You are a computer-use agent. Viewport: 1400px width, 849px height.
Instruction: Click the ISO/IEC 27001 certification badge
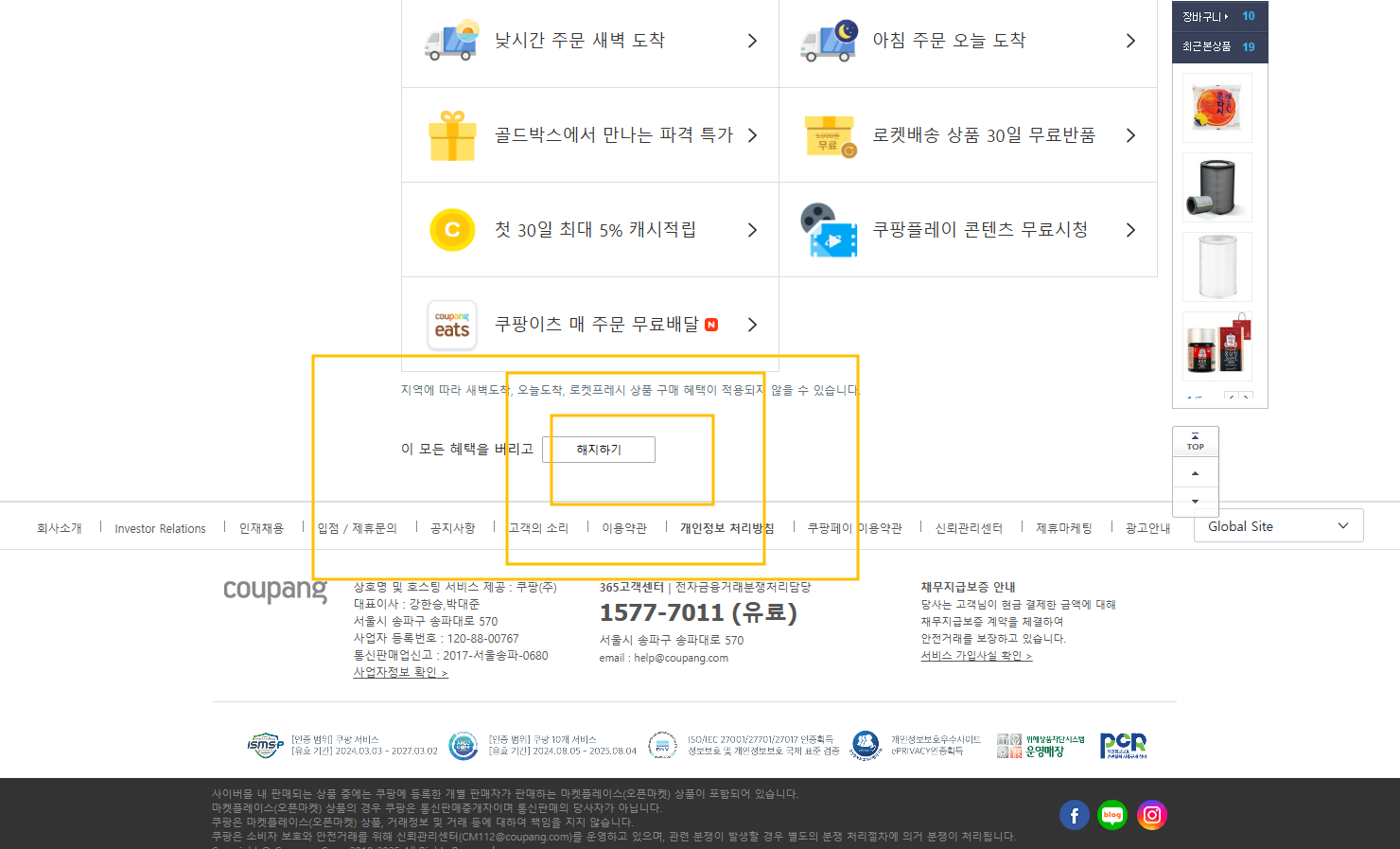662,746
